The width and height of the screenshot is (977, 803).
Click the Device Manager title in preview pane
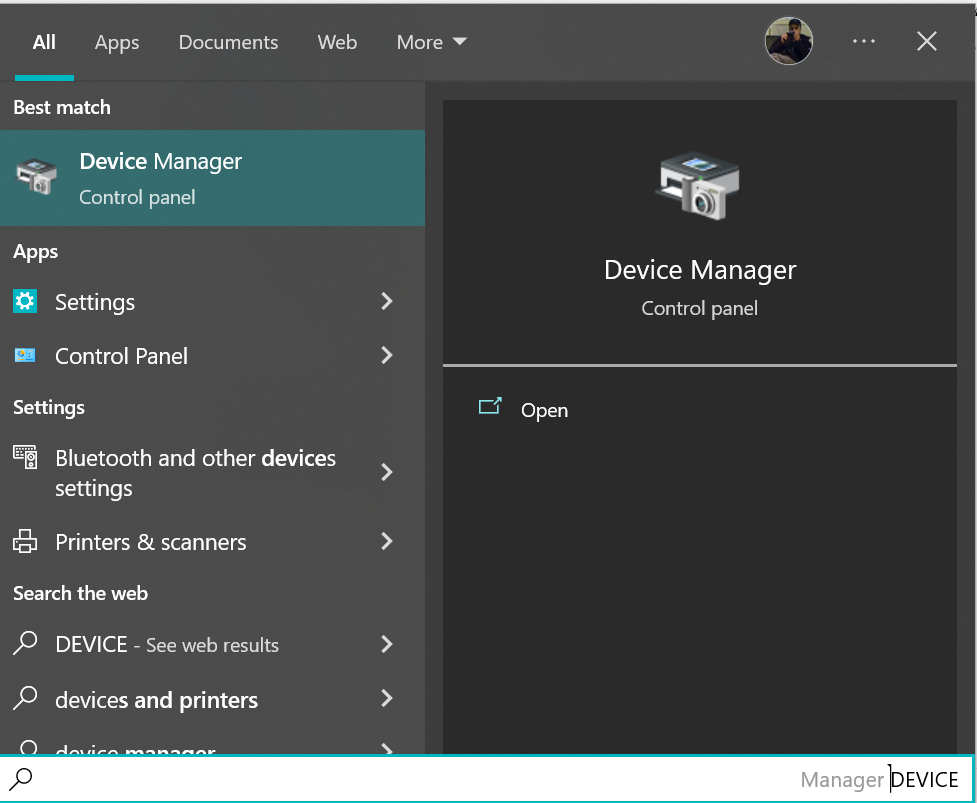point(700,270)
